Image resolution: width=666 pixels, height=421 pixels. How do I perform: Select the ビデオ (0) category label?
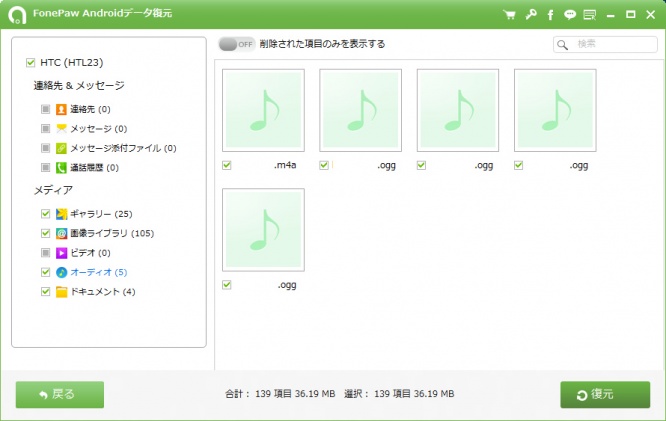click(x=90, y=253)
